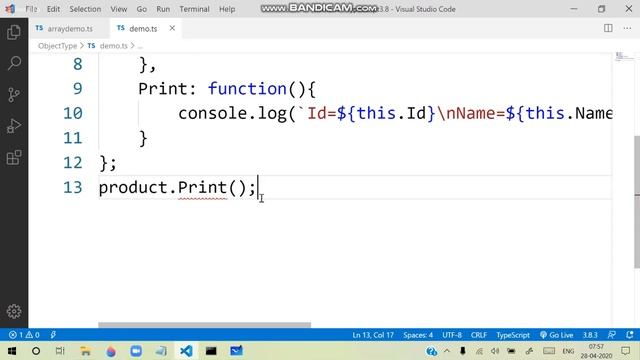This screenshot has width=640, height=360.
Task: Click the vertical editor scrollbar thumb
Action: point(637,202)
